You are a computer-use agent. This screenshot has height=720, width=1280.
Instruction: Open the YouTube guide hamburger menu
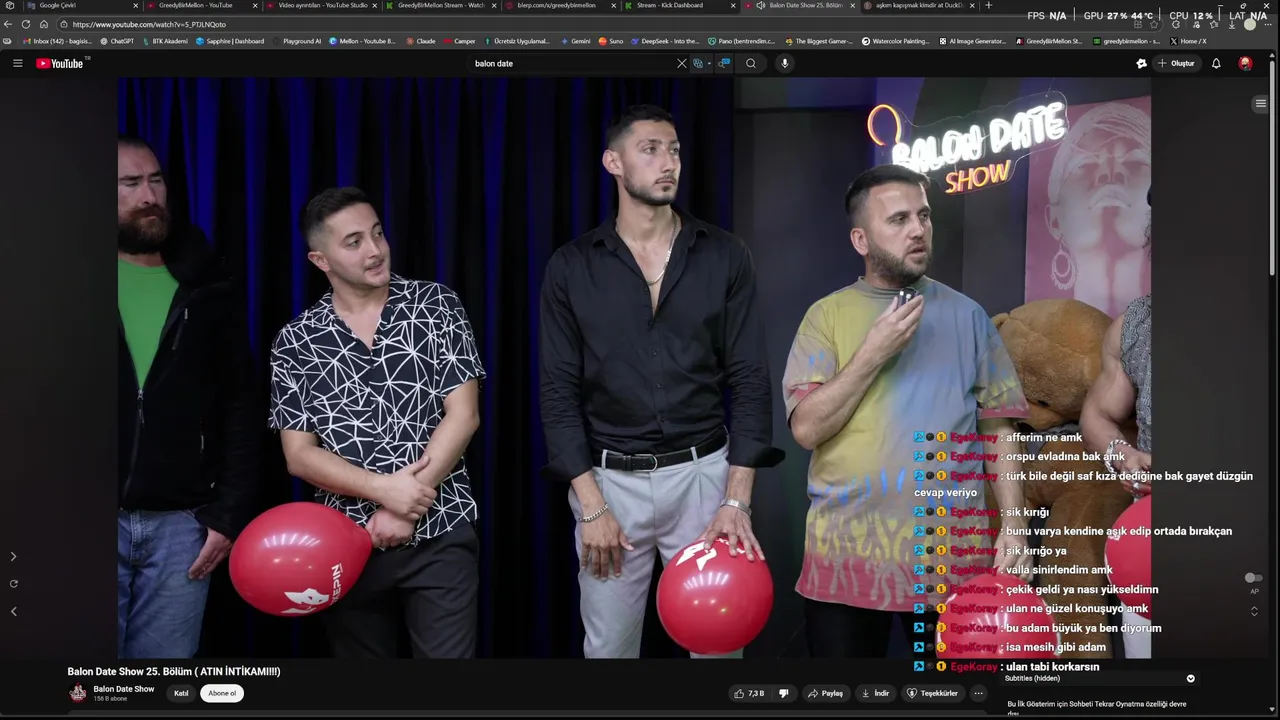click(x=17, y=63)
